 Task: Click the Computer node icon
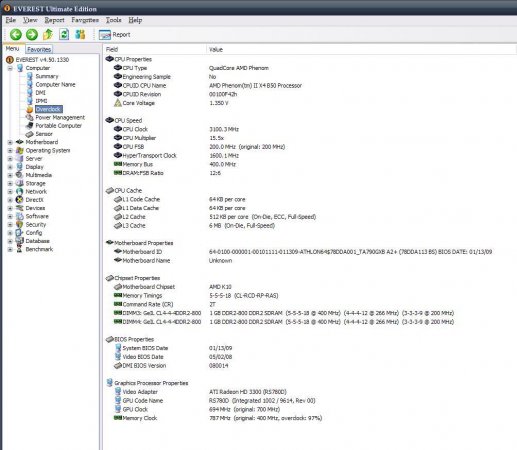[20, 68]
